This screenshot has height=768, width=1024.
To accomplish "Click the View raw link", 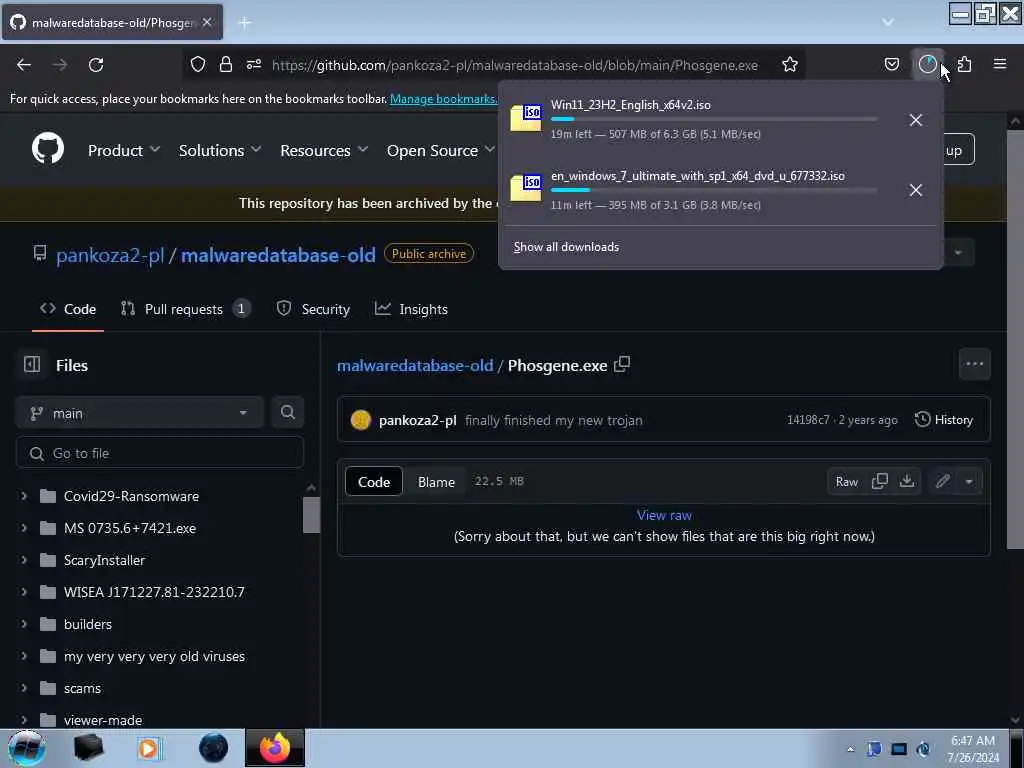I will (x=664, y=515).
